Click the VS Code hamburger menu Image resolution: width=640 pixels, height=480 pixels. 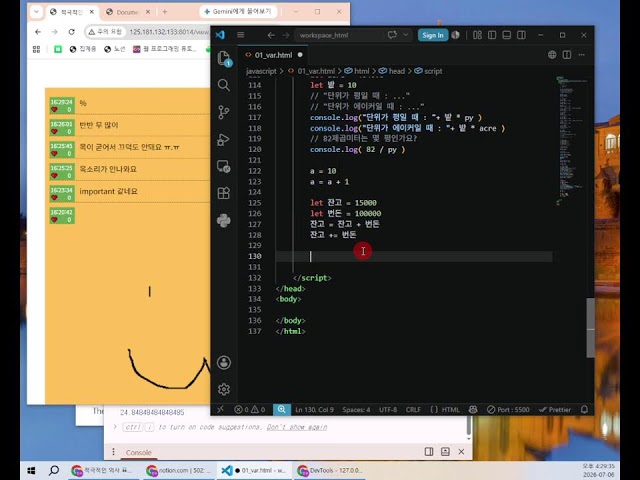click(x=240, y=35)
